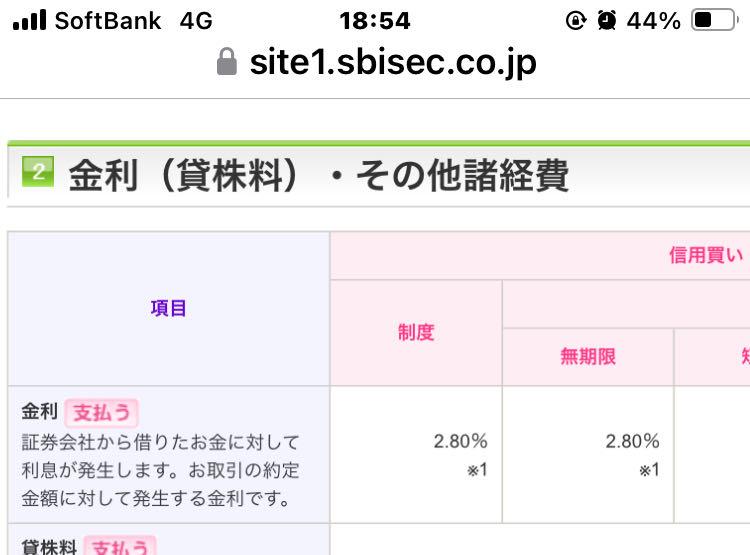Tap the cellular signal bars icon
Viewport: 750px width, 555px height.
click(x=29, y=21)
